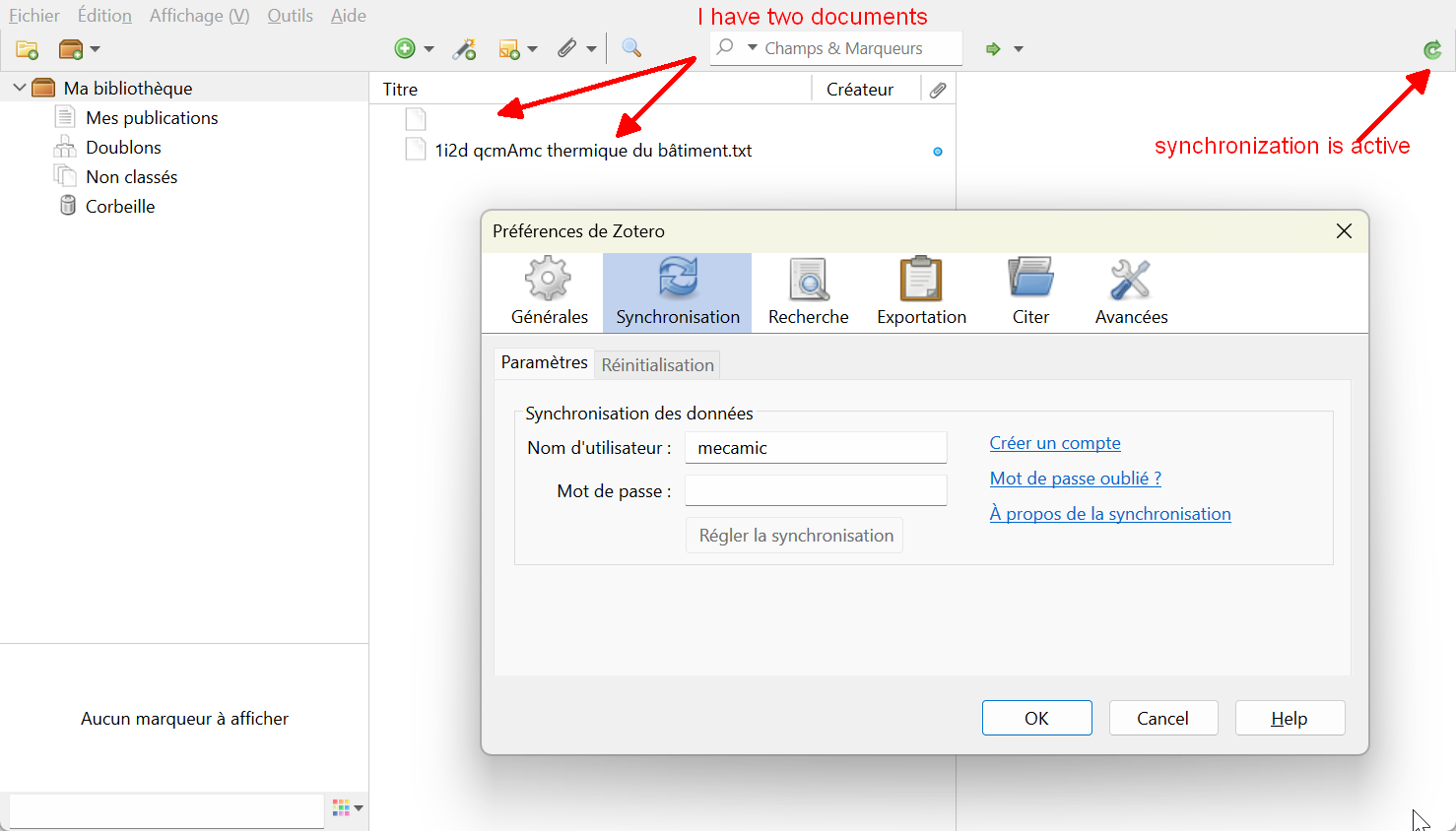Click the New Library box icon

coord(70,49)
